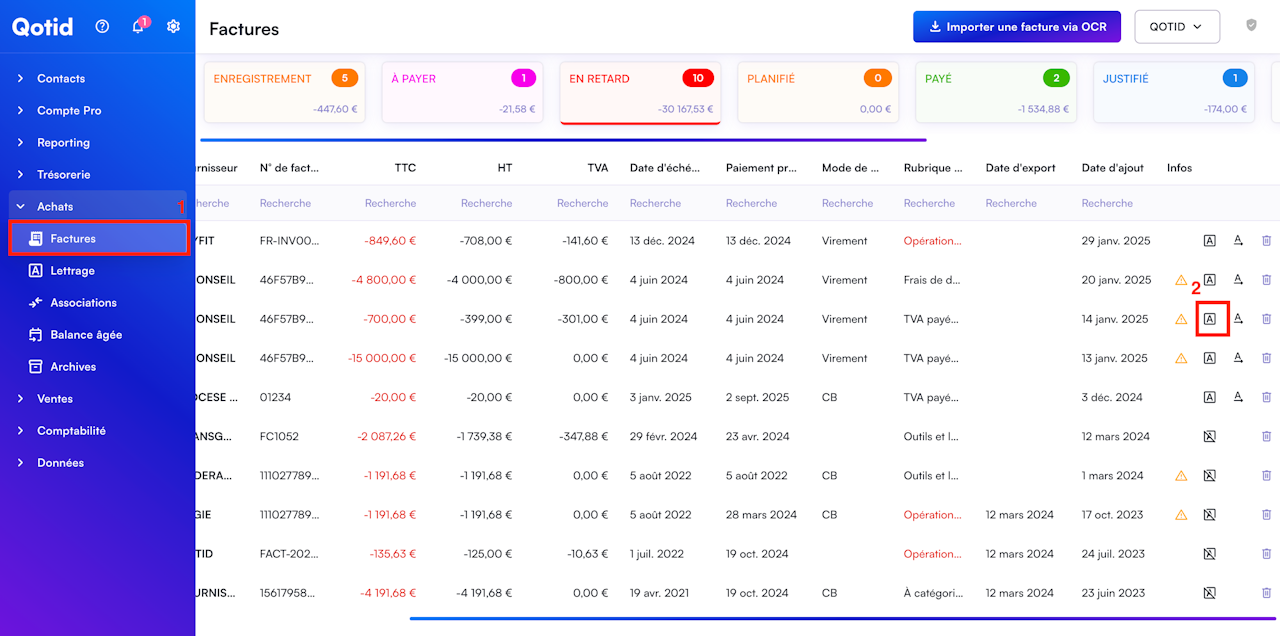Open the Associations sidebar link
The image size is (1280, 636).
point(83,303)
